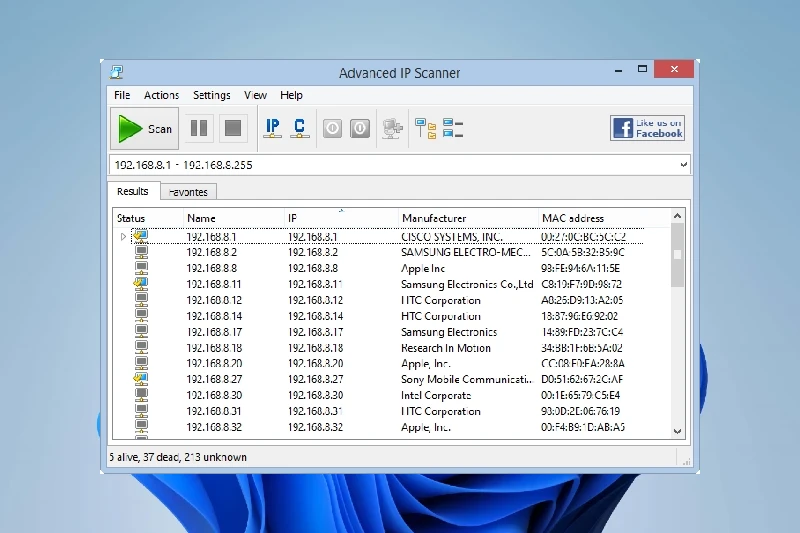Start scanning with the Scan button
Image resolution: width=800 pixels, height=533 pixels.
[144, 129]
